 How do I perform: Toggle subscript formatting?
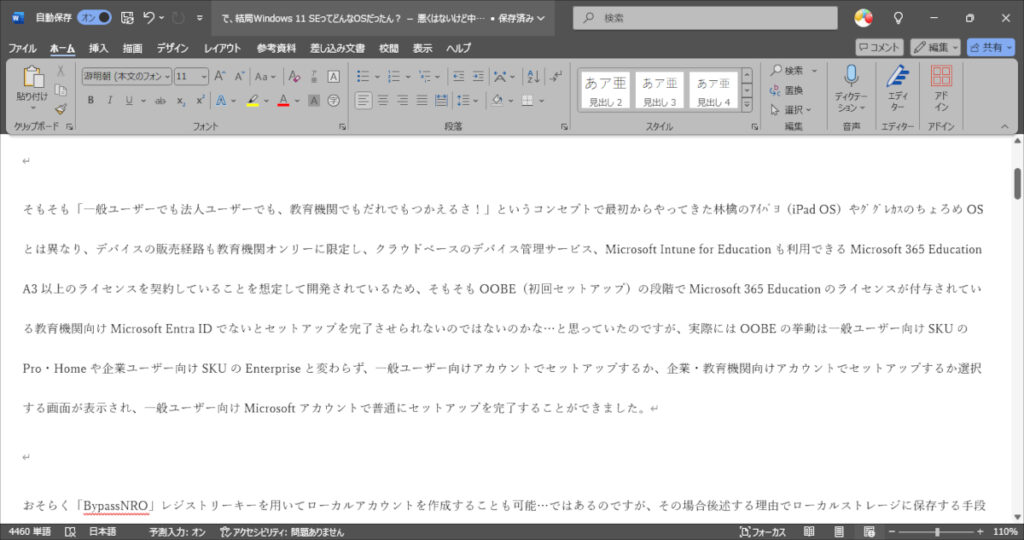pyautogui.click(x=181, y=101)
